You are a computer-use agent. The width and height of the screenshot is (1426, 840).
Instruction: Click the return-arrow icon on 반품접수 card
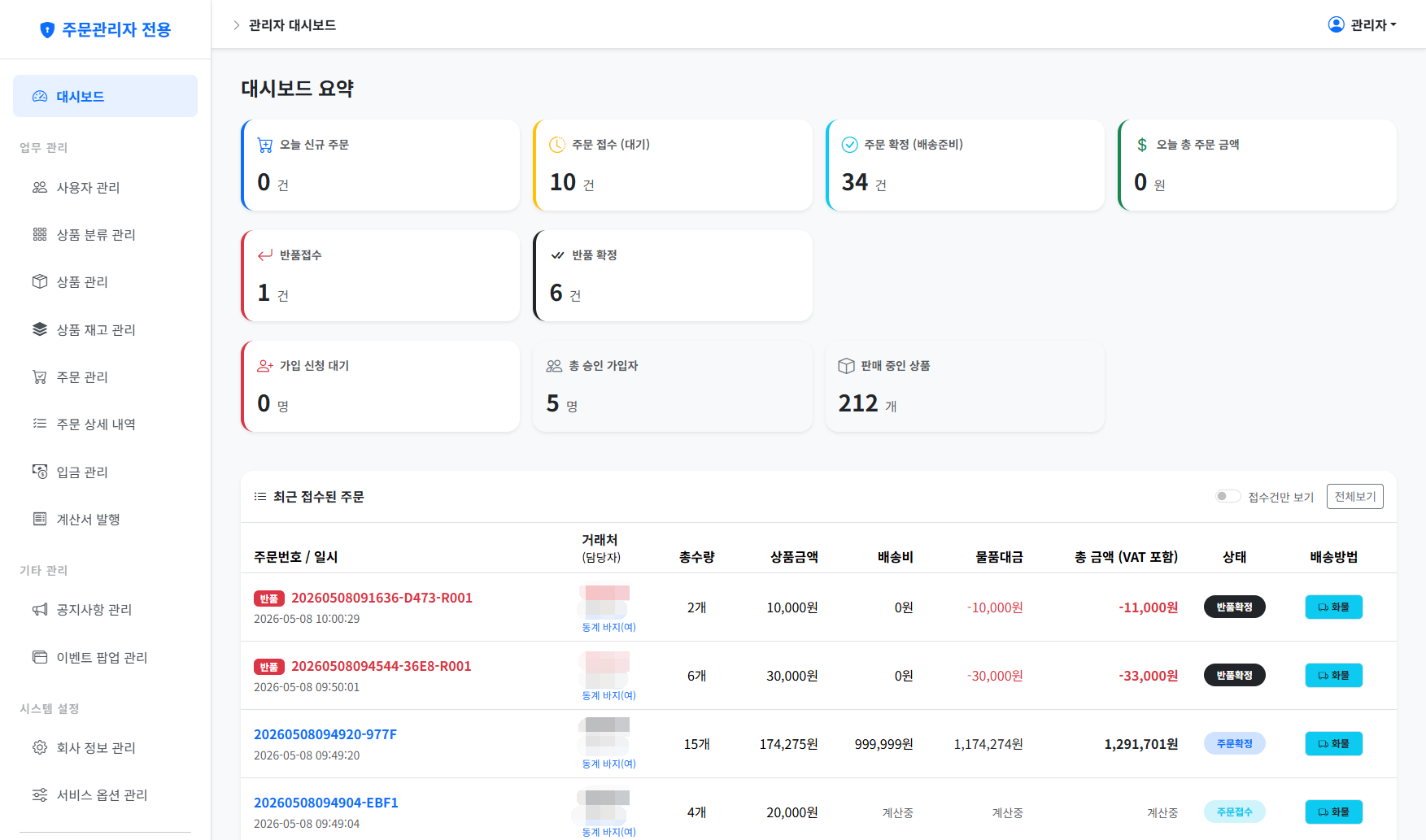point(265,255)
